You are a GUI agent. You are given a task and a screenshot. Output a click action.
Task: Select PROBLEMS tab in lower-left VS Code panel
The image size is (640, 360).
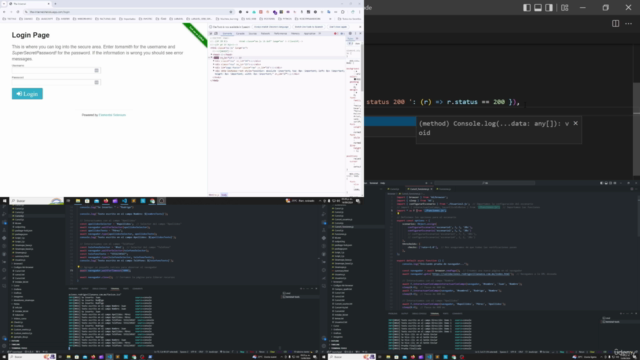click(x=73, y=289)
